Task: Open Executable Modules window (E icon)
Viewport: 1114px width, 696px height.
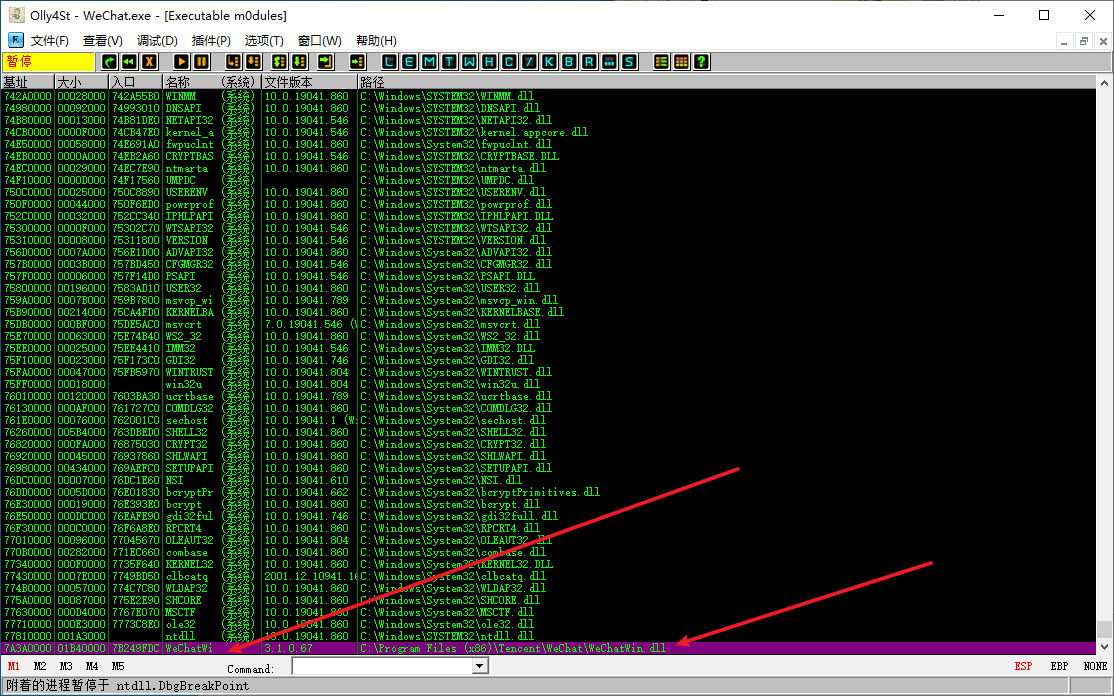Action: point(409,62)
